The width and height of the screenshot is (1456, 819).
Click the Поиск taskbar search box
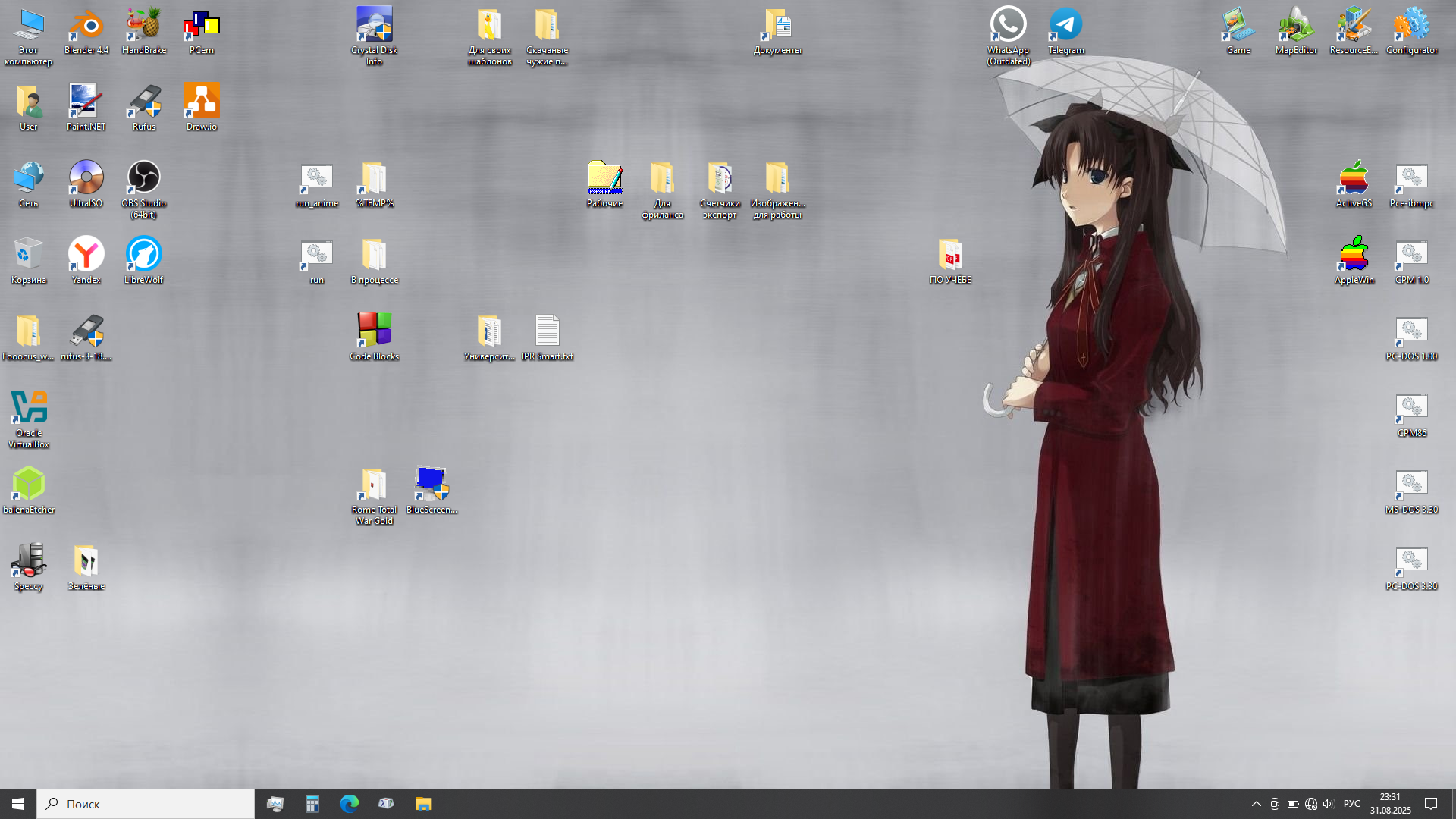tap(146, 804)
